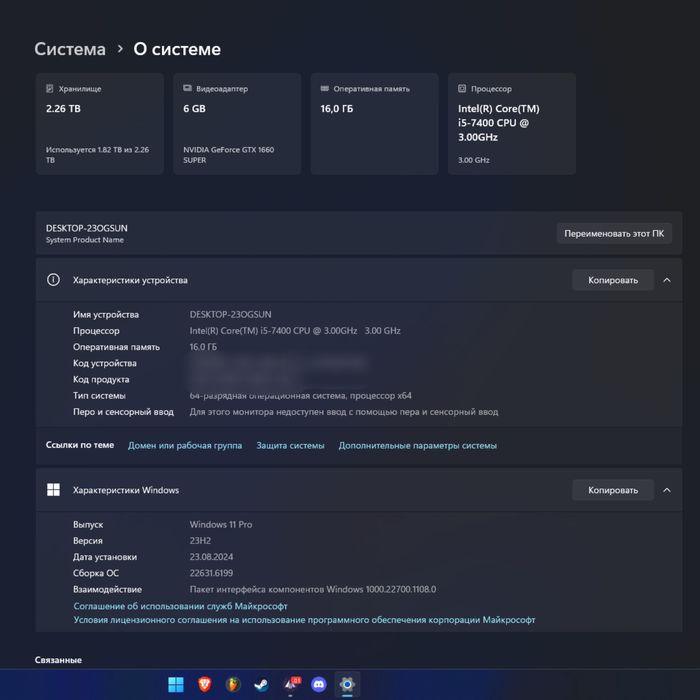Open Защита системы link

click(x=290, y=446)
